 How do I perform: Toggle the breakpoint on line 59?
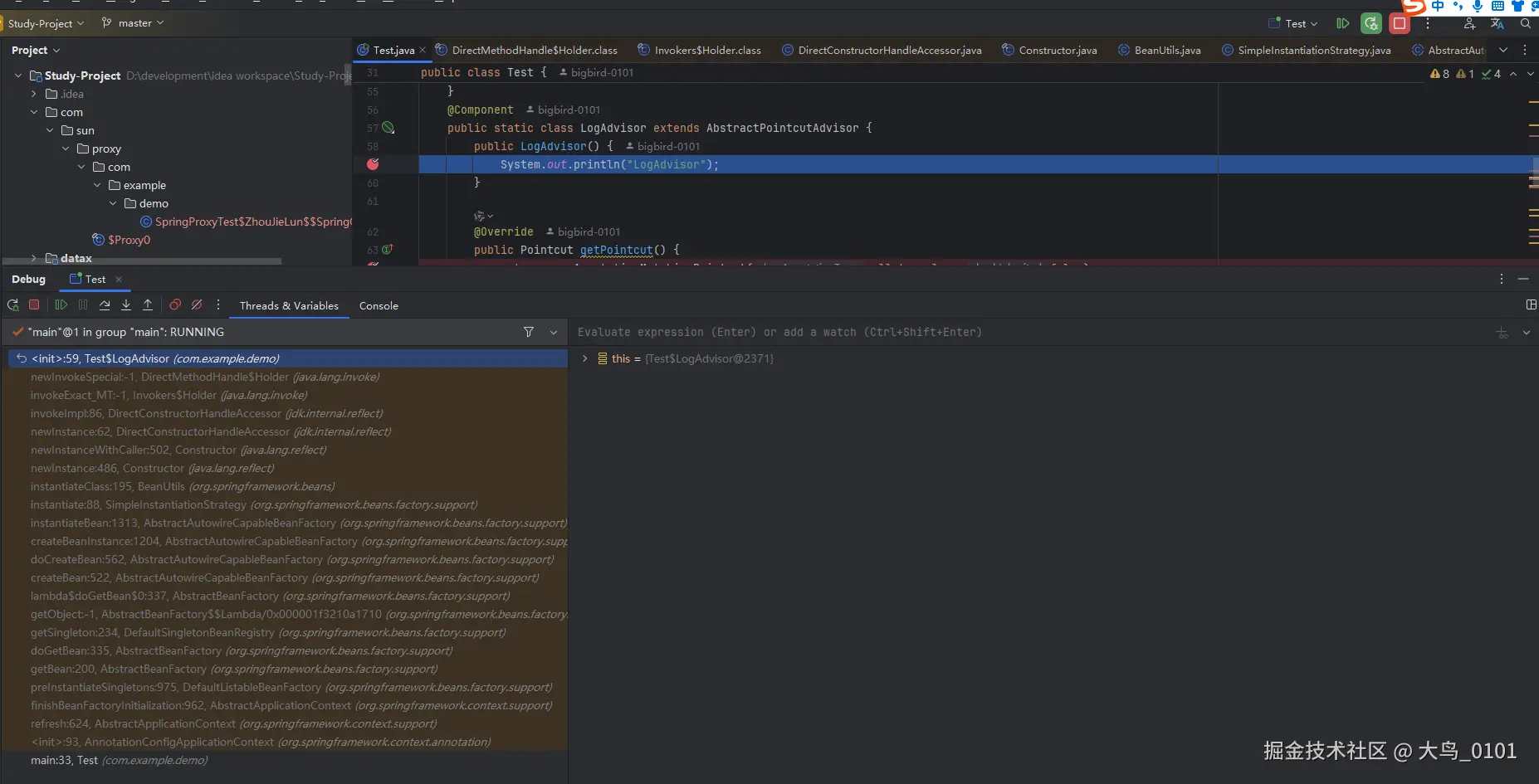pos(373,164)
